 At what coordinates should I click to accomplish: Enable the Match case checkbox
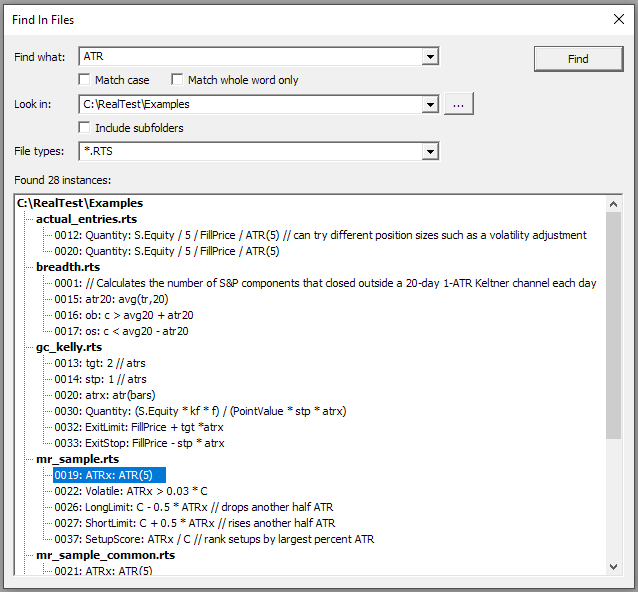point(85,80)
